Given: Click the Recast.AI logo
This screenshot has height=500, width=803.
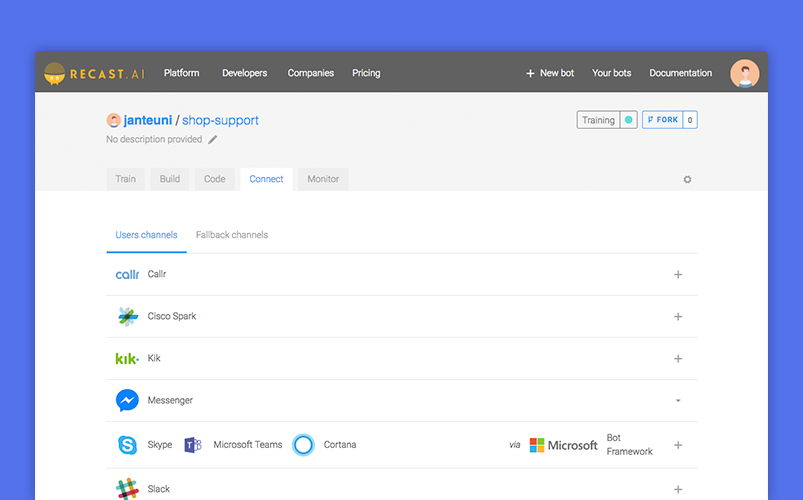Looking at the screenshot, I should 95,73.
